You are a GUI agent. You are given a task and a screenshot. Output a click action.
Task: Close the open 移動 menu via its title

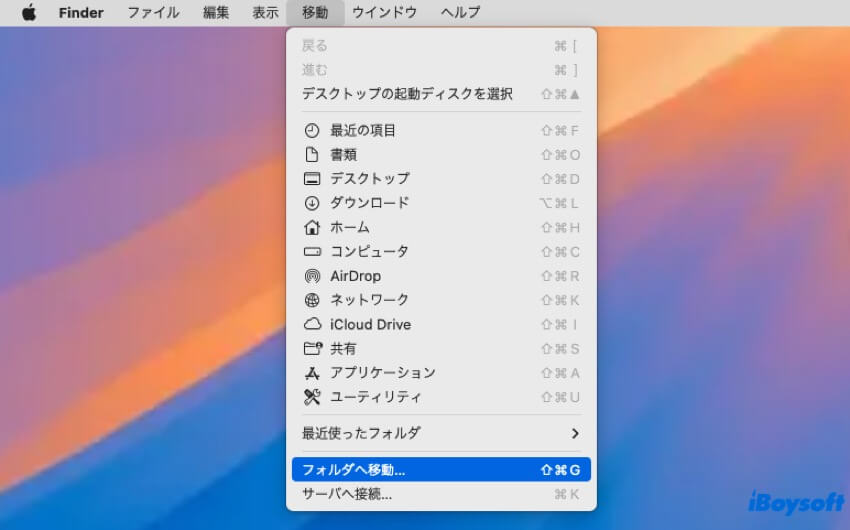click(315, 12)
